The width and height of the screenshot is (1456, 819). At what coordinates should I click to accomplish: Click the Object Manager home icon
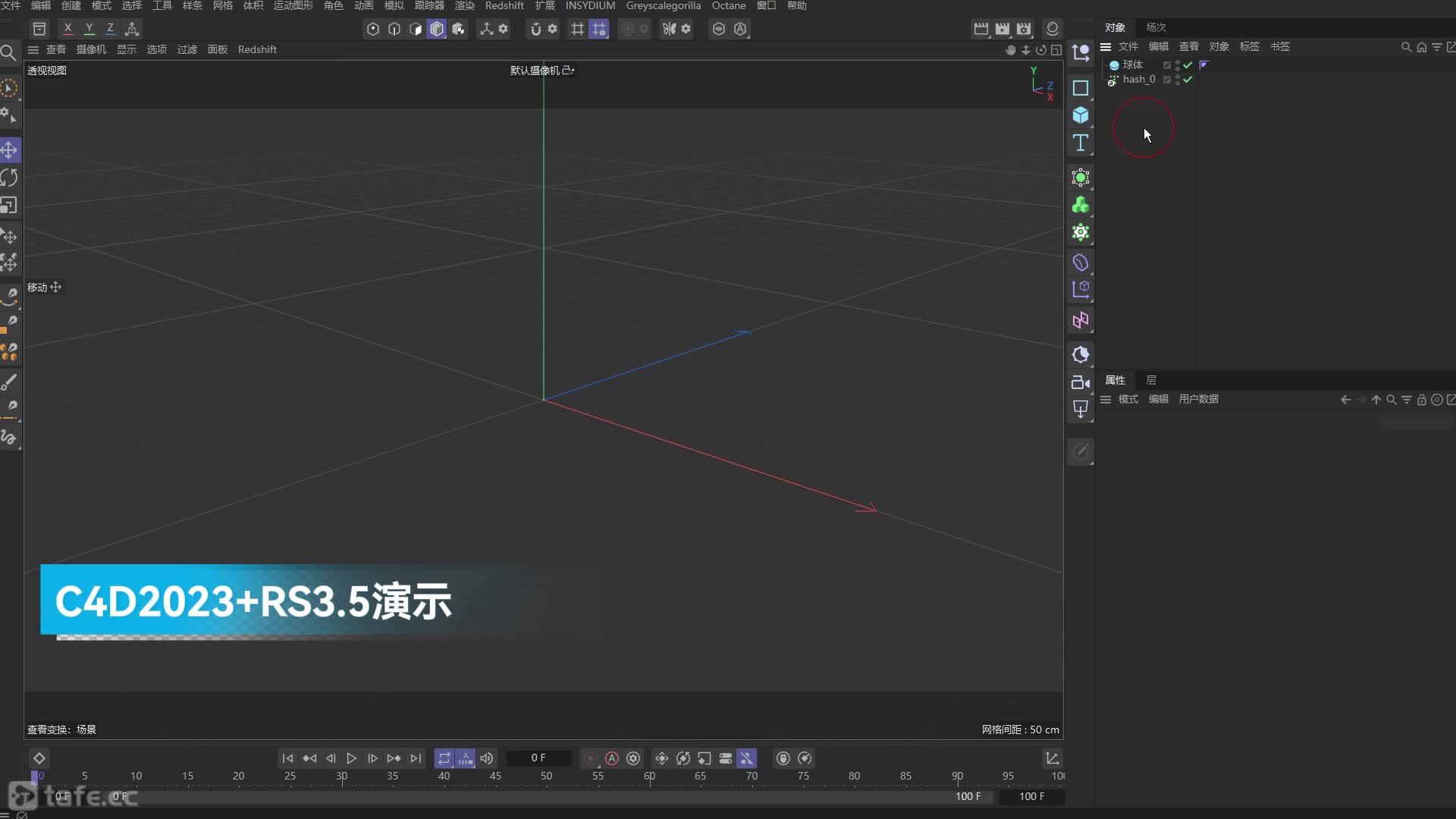point(1422,47)
